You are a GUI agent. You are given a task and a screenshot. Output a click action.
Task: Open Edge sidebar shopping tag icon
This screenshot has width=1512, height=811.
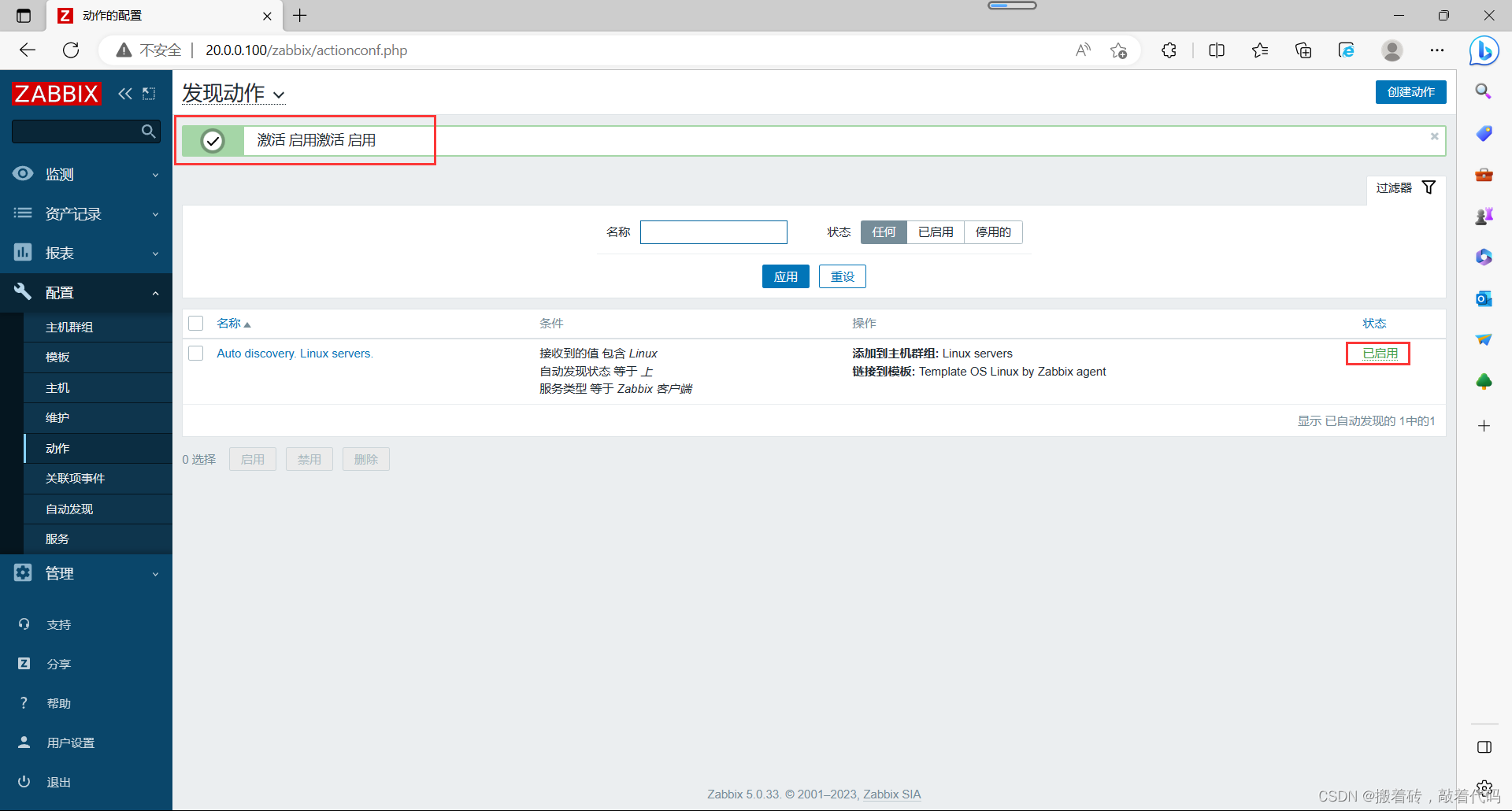(1484, 133)
